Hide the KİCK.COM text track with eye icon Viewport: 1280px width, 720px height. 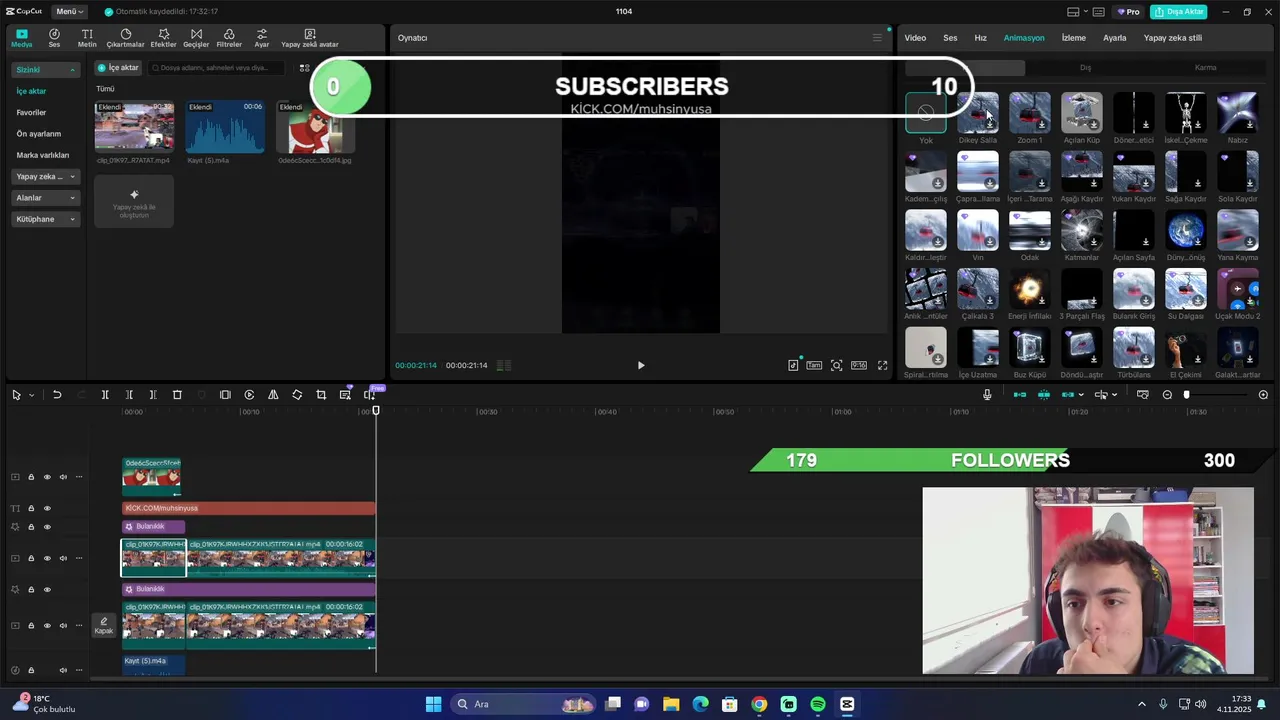point(47,508)
